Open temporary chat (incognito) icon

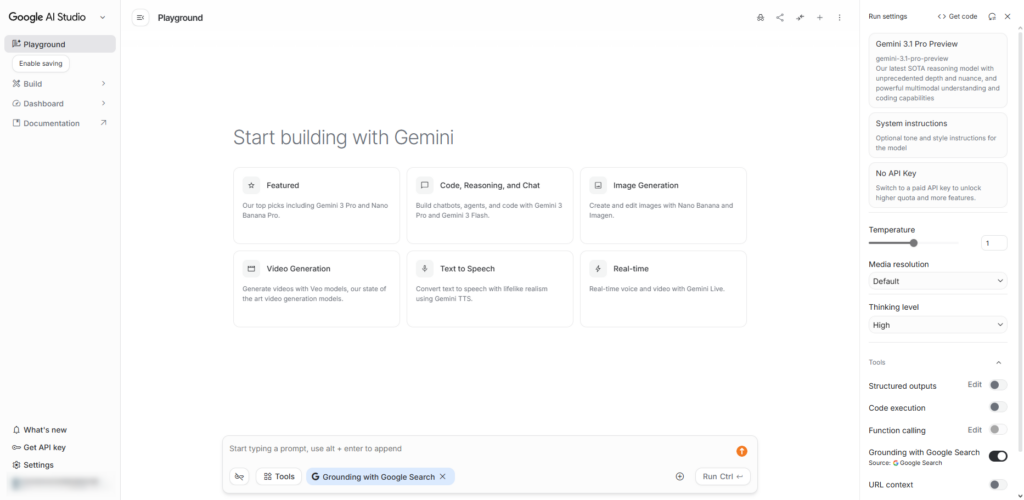pyautogui.click(x=760, y=18)
